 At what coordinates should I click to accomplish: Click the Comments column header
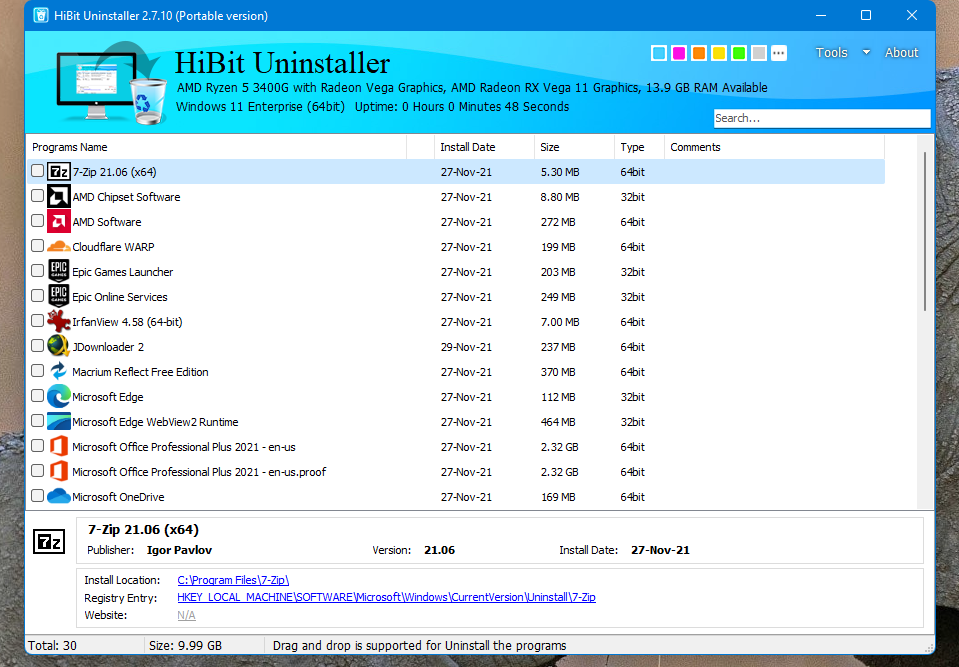[774, 147]
